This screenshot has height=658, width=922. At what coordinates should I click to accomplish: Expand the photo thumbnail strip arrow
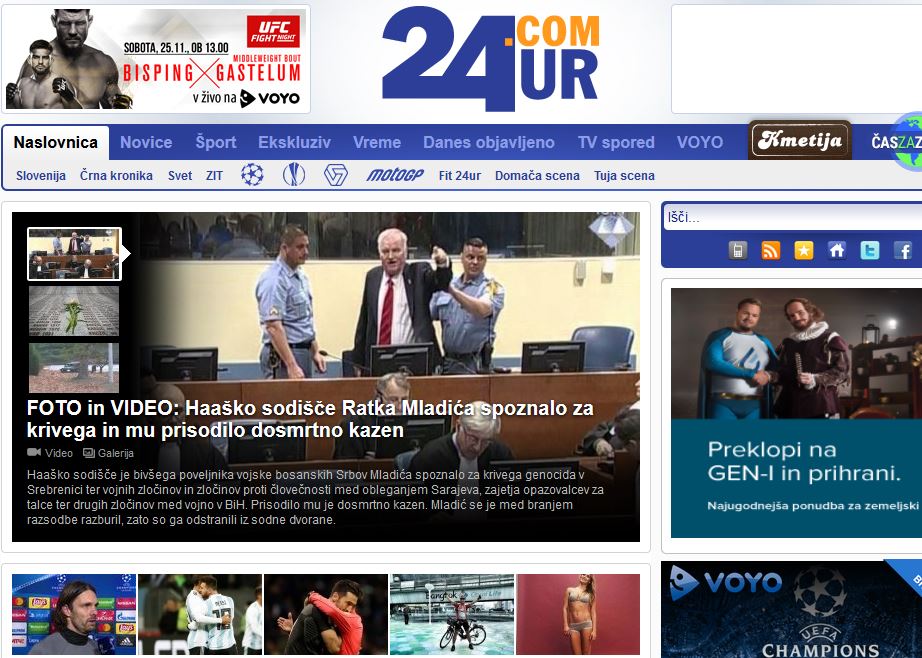(x=126, y=254)
